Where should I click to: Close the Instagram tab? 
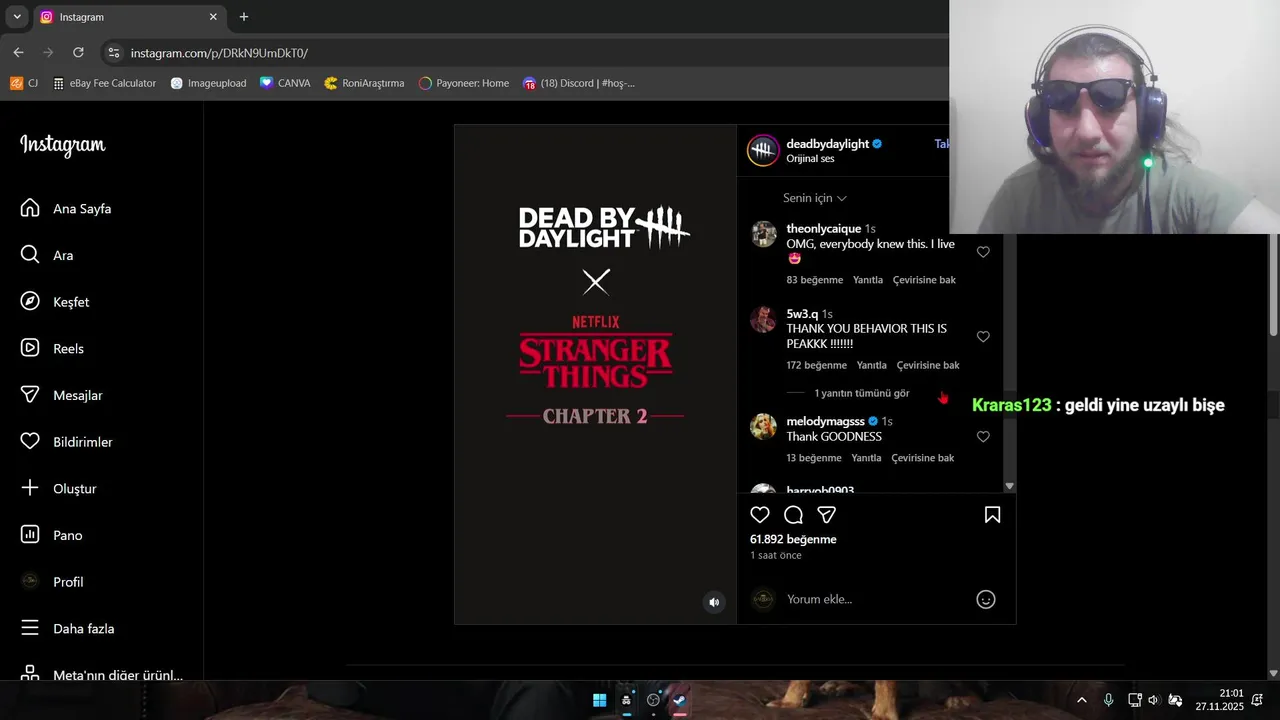point(213,17)
